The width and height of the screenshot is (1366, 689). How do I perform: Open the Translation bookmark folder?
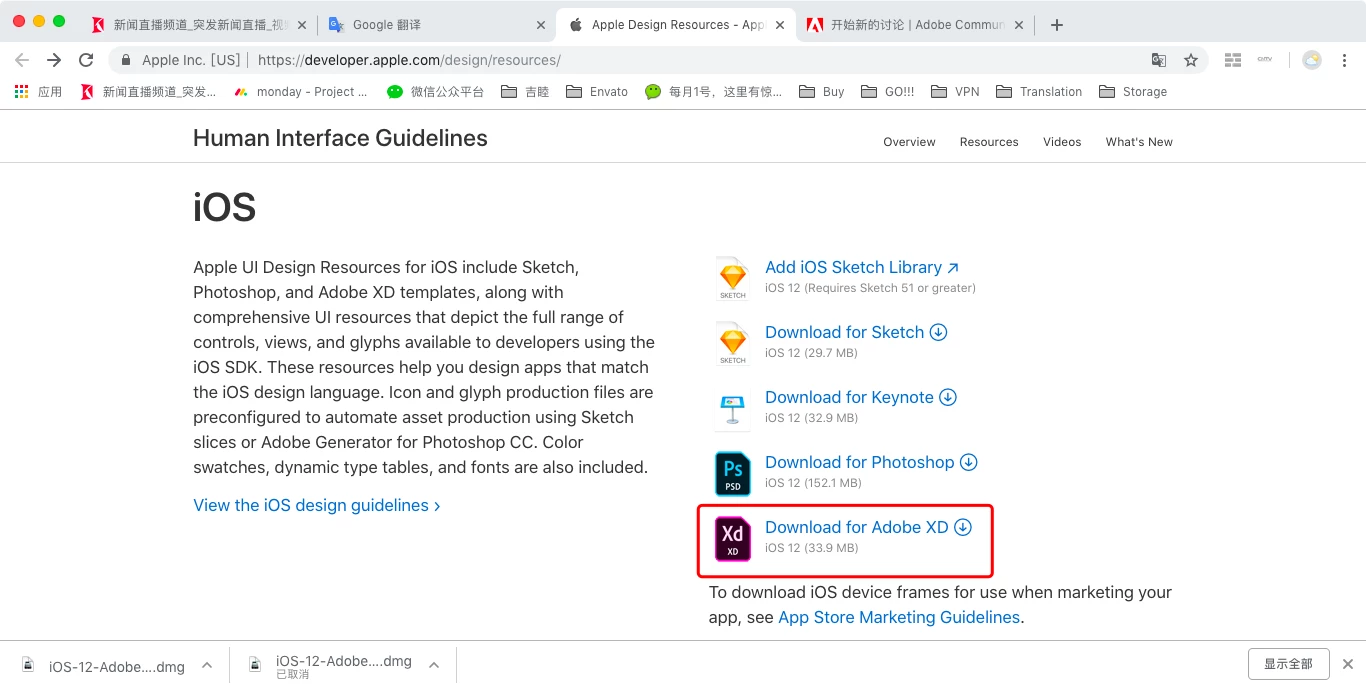point(1039,92)
